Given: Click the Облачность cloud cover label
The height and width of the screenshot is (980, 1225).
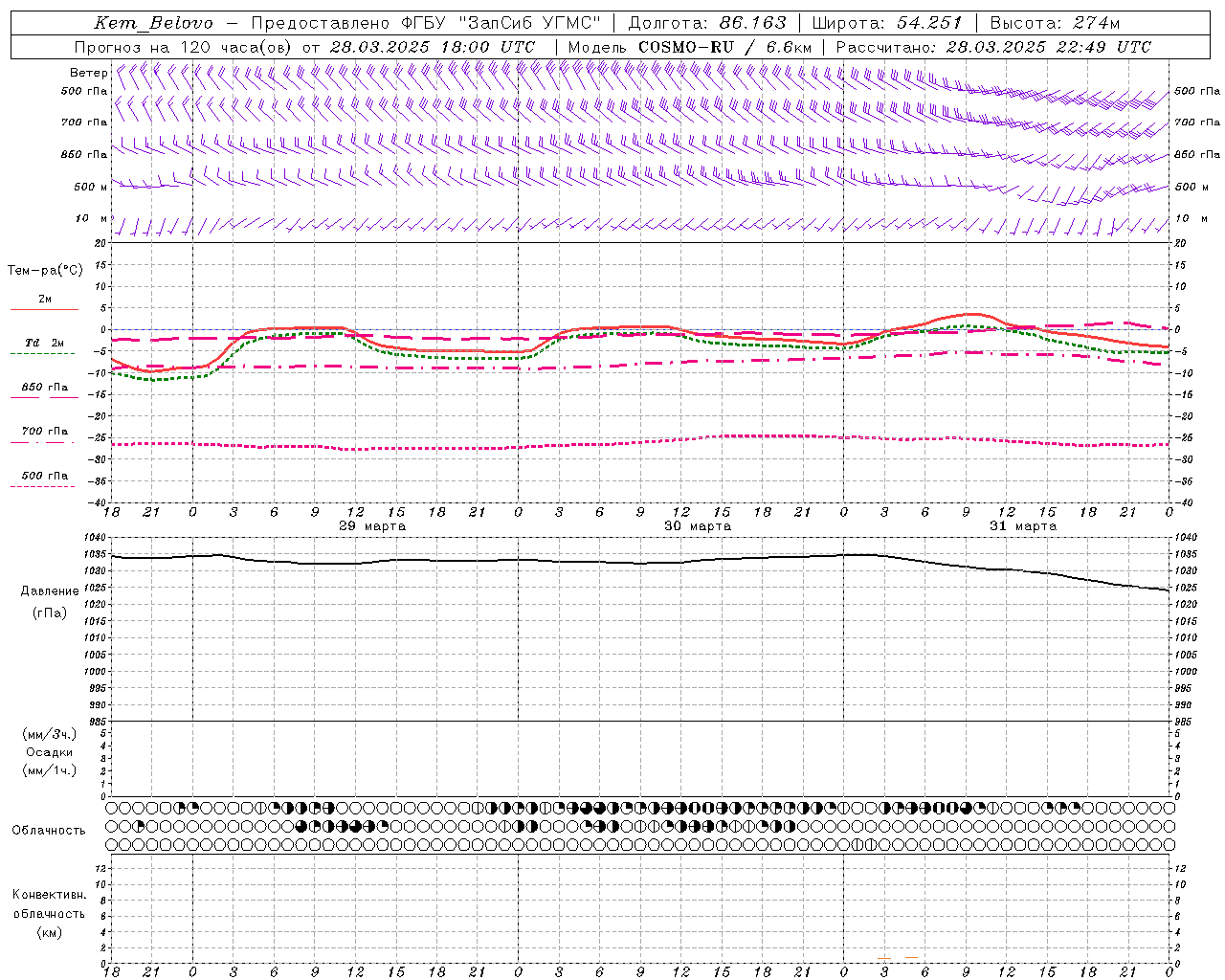Looking at the screenshot, I should tap(49, 831).
